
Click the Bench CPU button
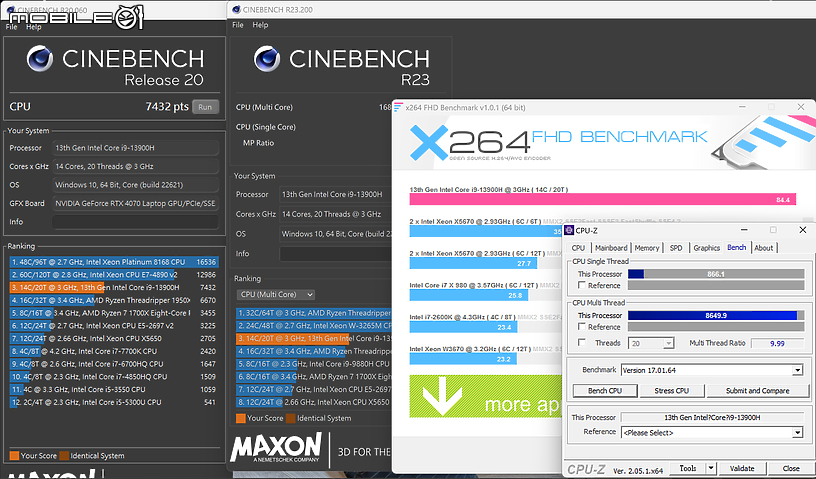[605, 390]
